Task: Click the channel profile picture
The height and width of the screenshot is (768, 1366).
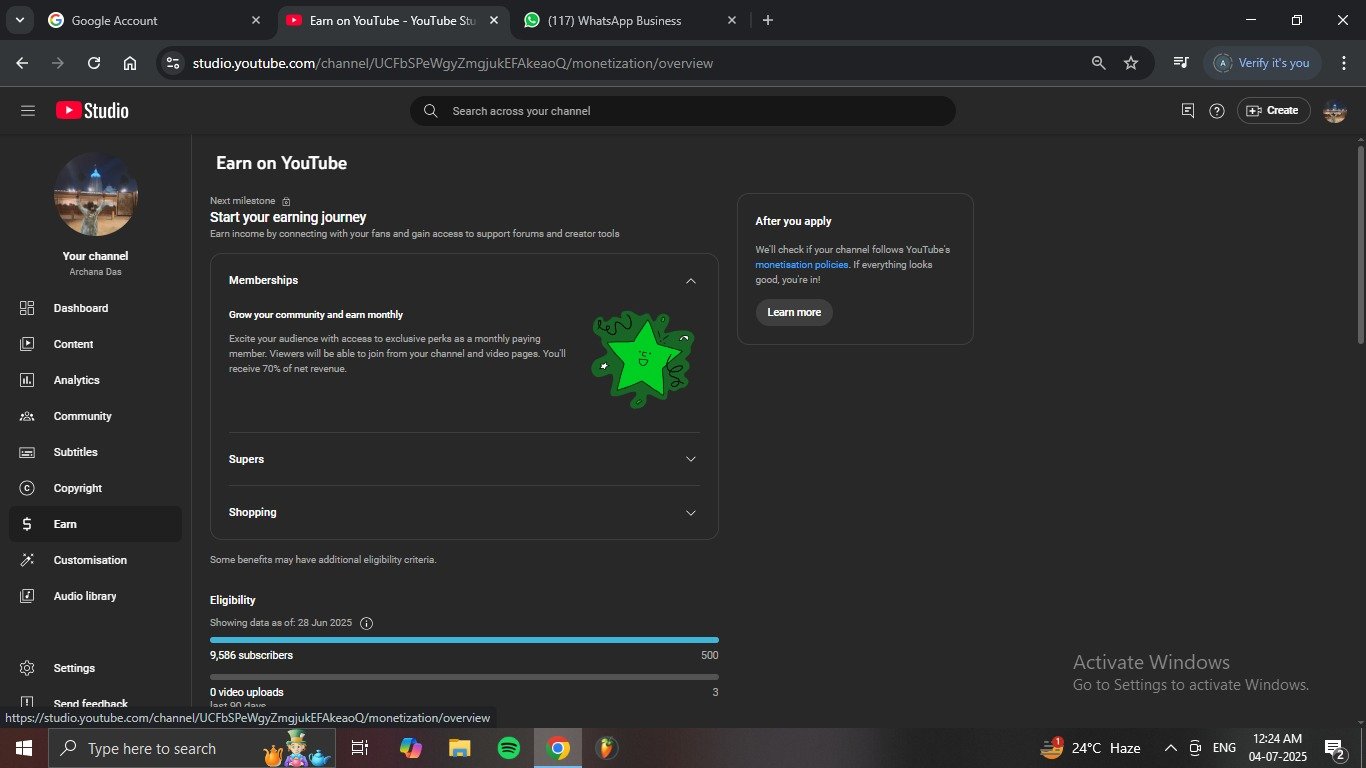Action: [96, 195]
